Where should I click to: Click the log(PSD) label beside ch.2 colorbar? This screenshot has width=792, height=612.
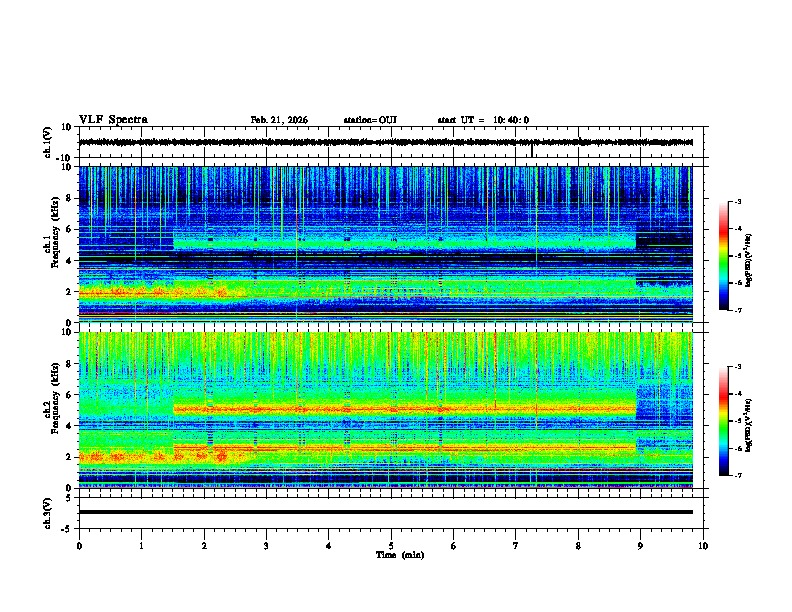click(x=750, y=425)
